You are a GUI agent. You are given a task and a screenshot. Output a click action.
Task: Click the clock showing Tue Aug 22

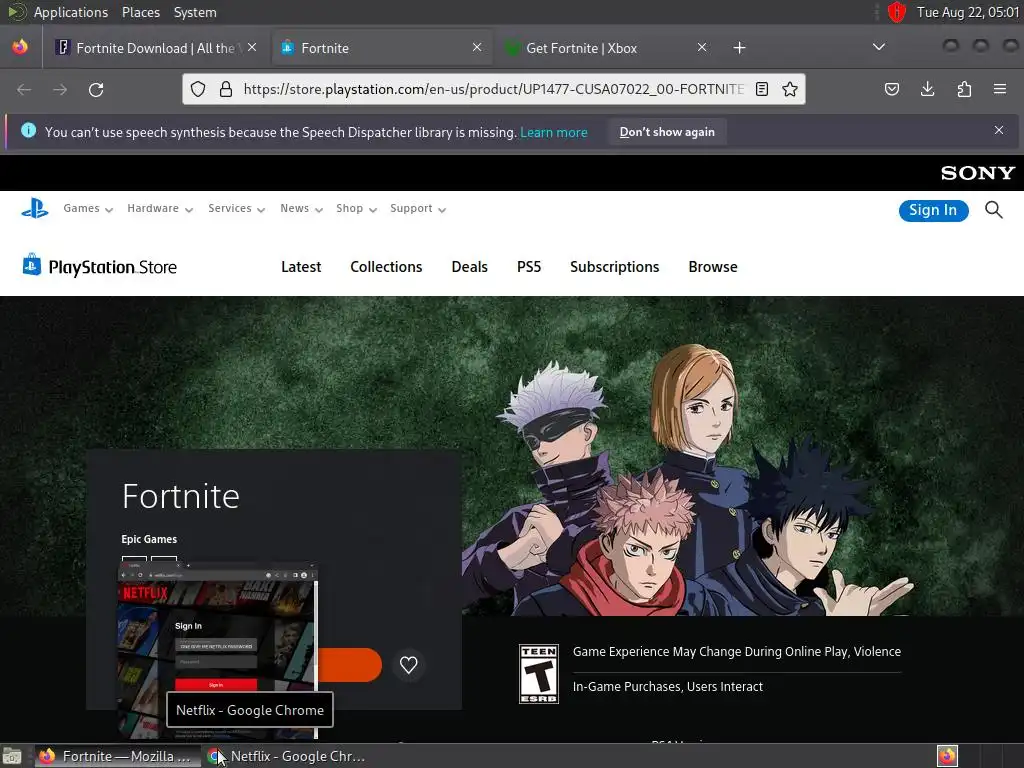[968, 12]
